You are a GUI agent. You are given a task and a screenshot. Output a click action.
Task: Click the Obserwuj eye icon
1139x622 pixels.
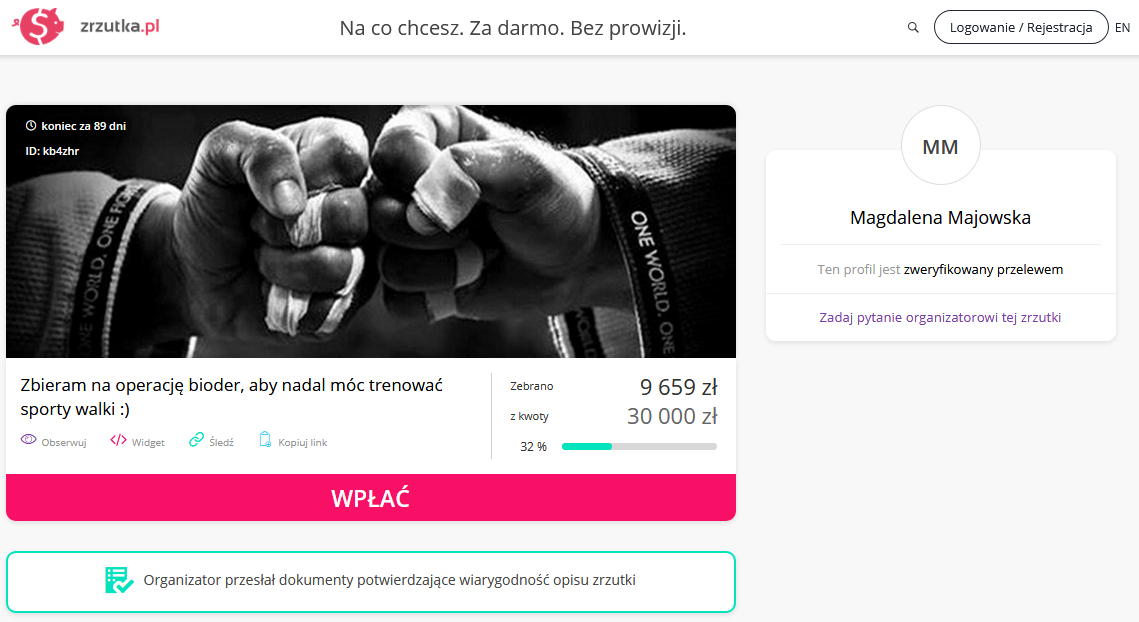click(x=28, y=440)
